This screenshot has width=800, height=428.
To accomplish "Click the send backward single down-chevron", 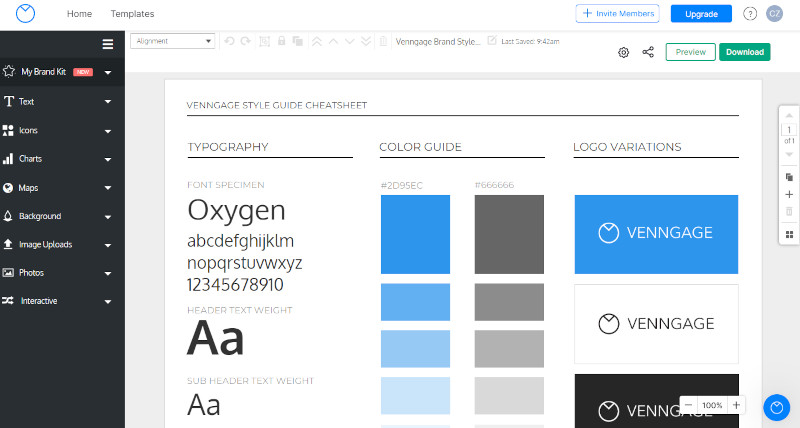I will click(349, 41).
